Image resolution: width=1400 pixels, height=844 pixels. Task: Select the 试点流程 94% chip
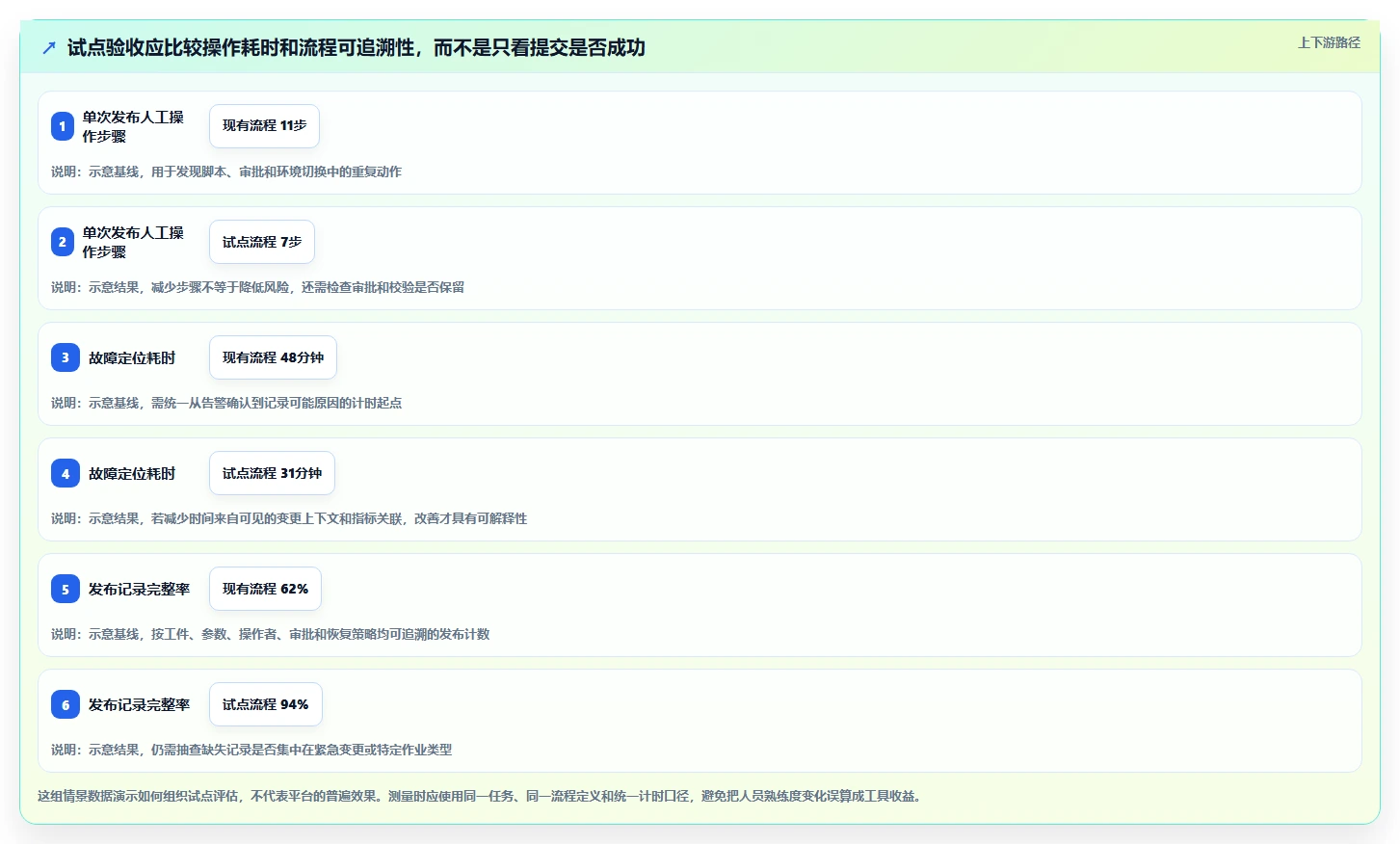point(266,704)
